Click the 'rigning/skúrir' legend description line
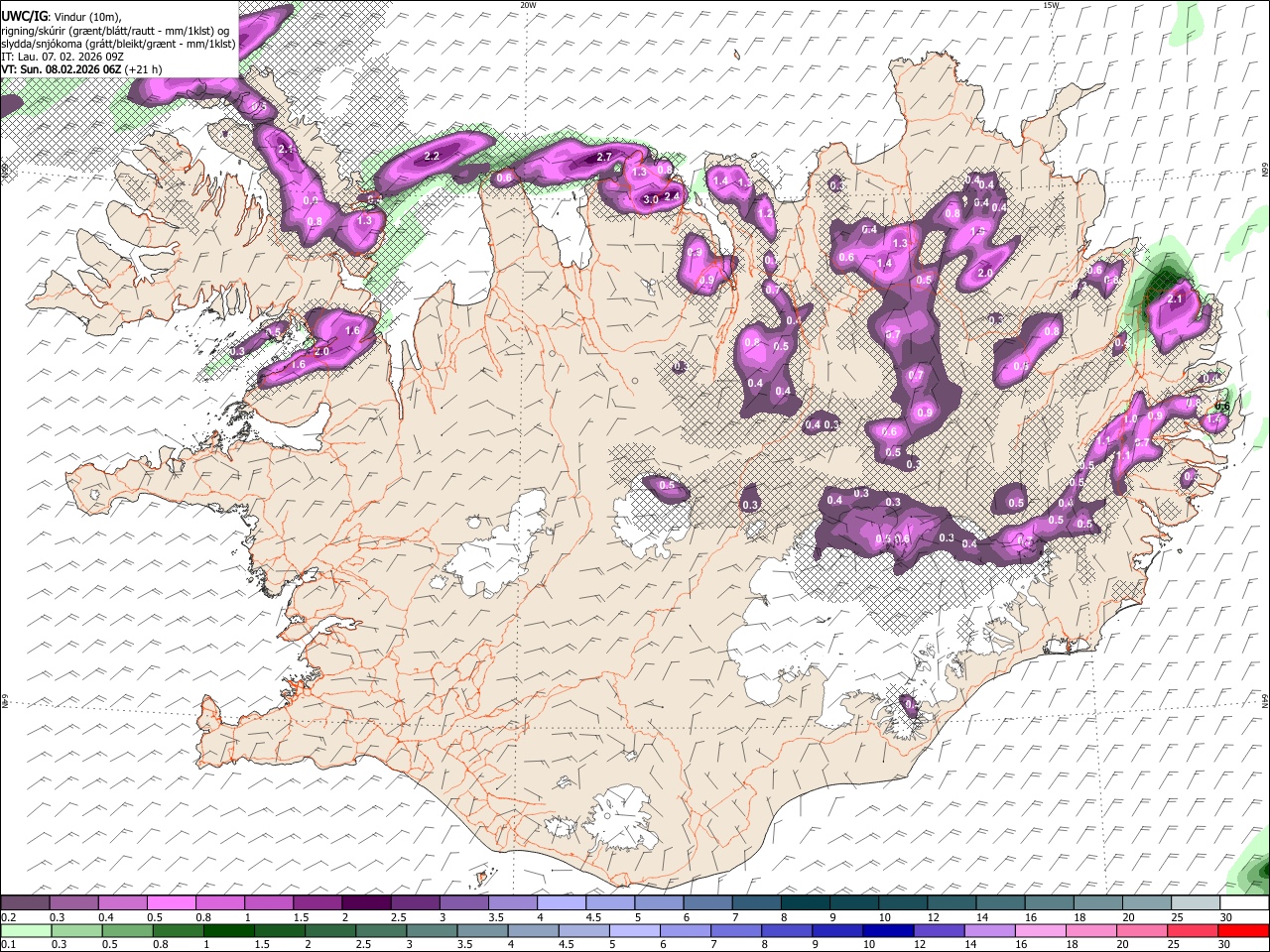Screen dimensions: 1270x952 tap(114, 30)
